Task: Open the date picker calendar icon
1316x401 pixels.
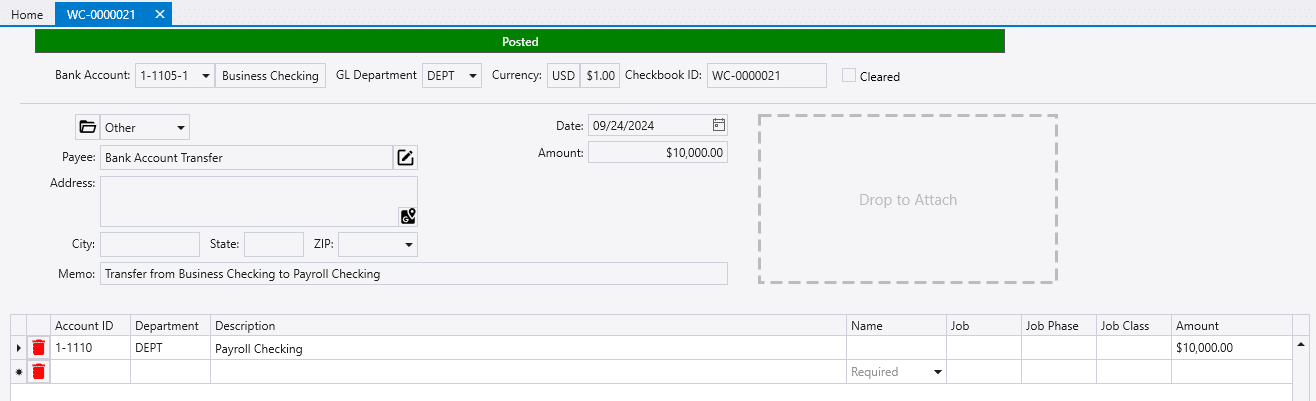Action: (x=718, y=126)
